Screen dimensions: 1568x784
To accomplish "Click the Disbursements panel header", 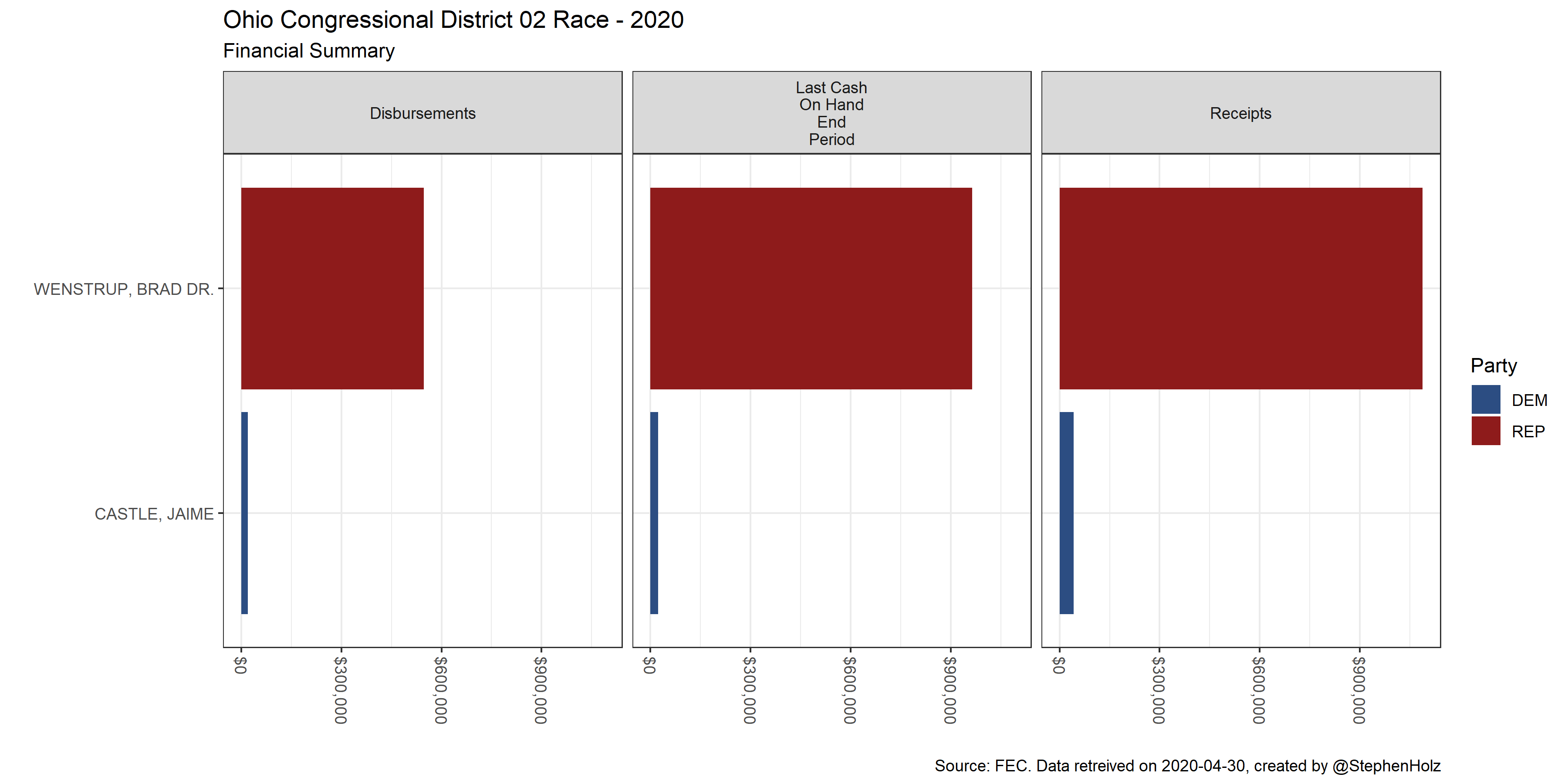I will [x=422, y=113].
